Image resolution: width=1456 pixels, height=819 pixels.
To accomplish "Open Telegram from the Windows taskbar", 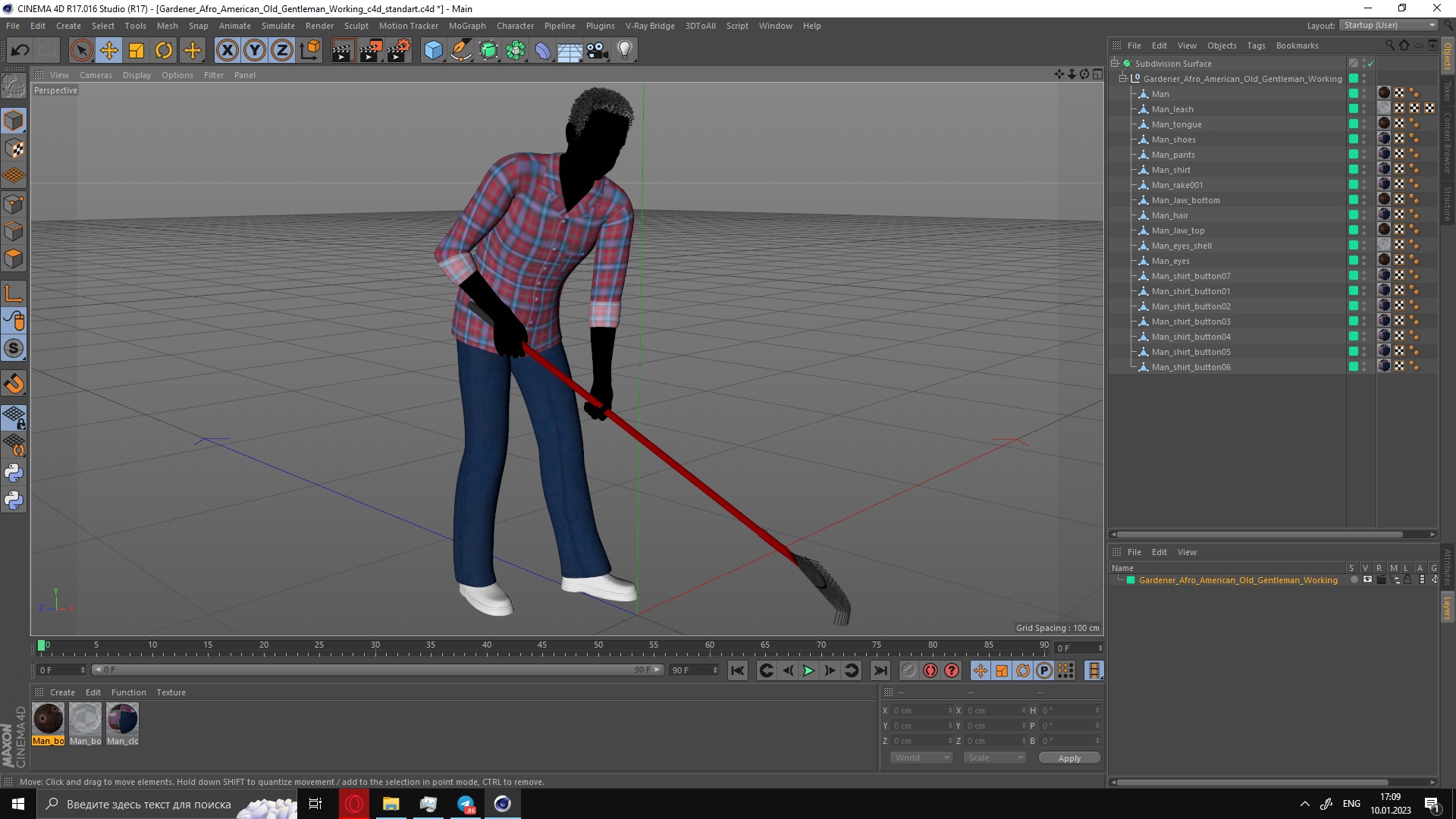I will pos(466,804).
